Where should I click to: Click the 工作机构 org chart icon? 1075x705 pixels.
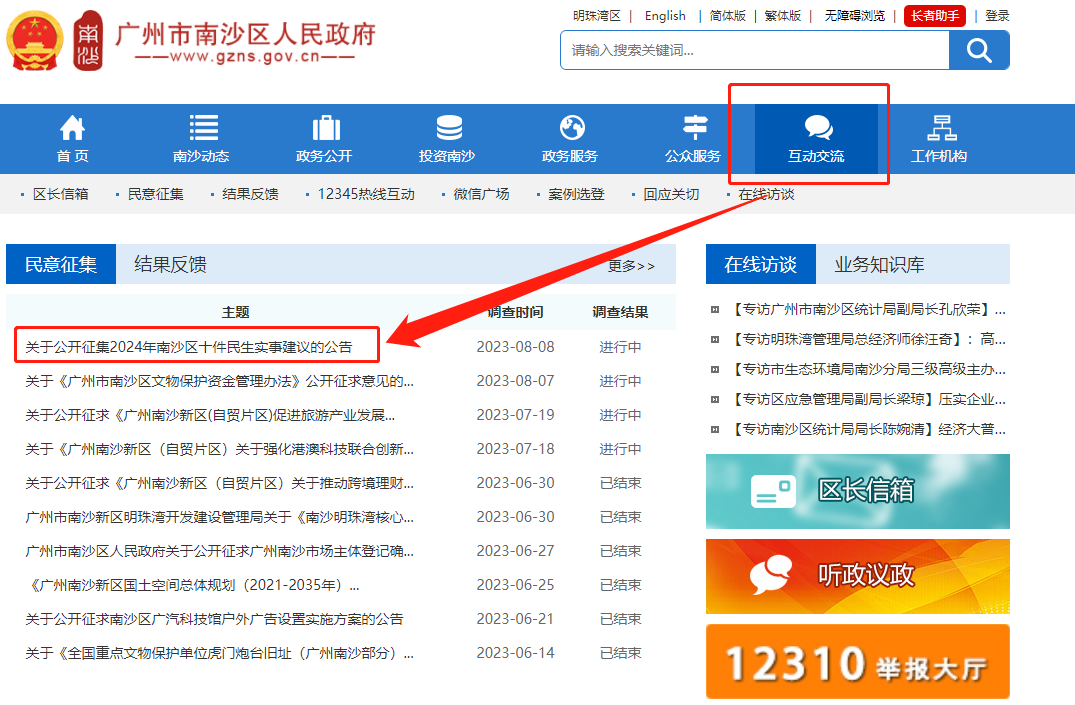(940, 129)
